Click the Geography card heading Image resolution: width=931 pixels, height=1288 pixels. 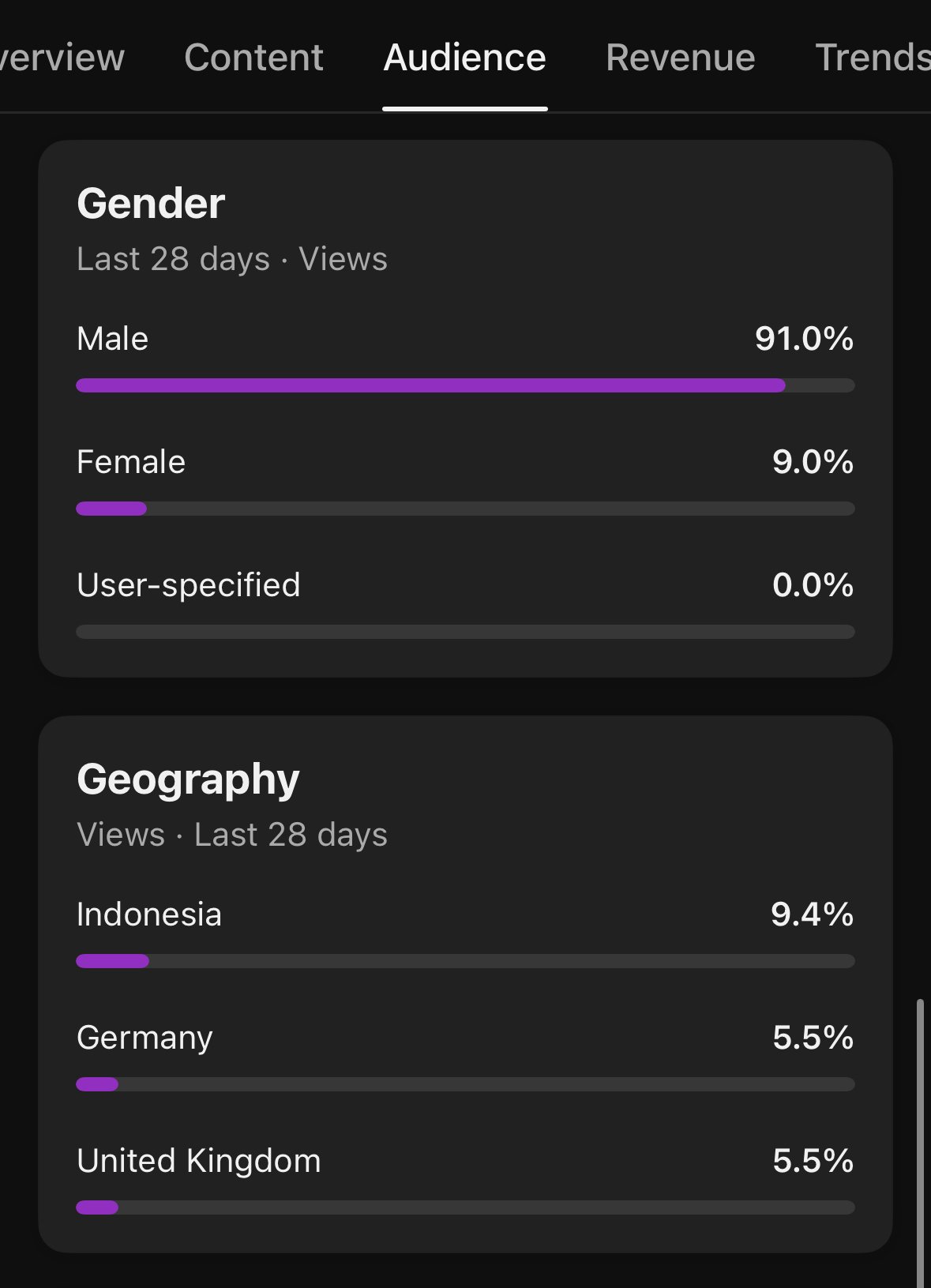click(188, 779)
